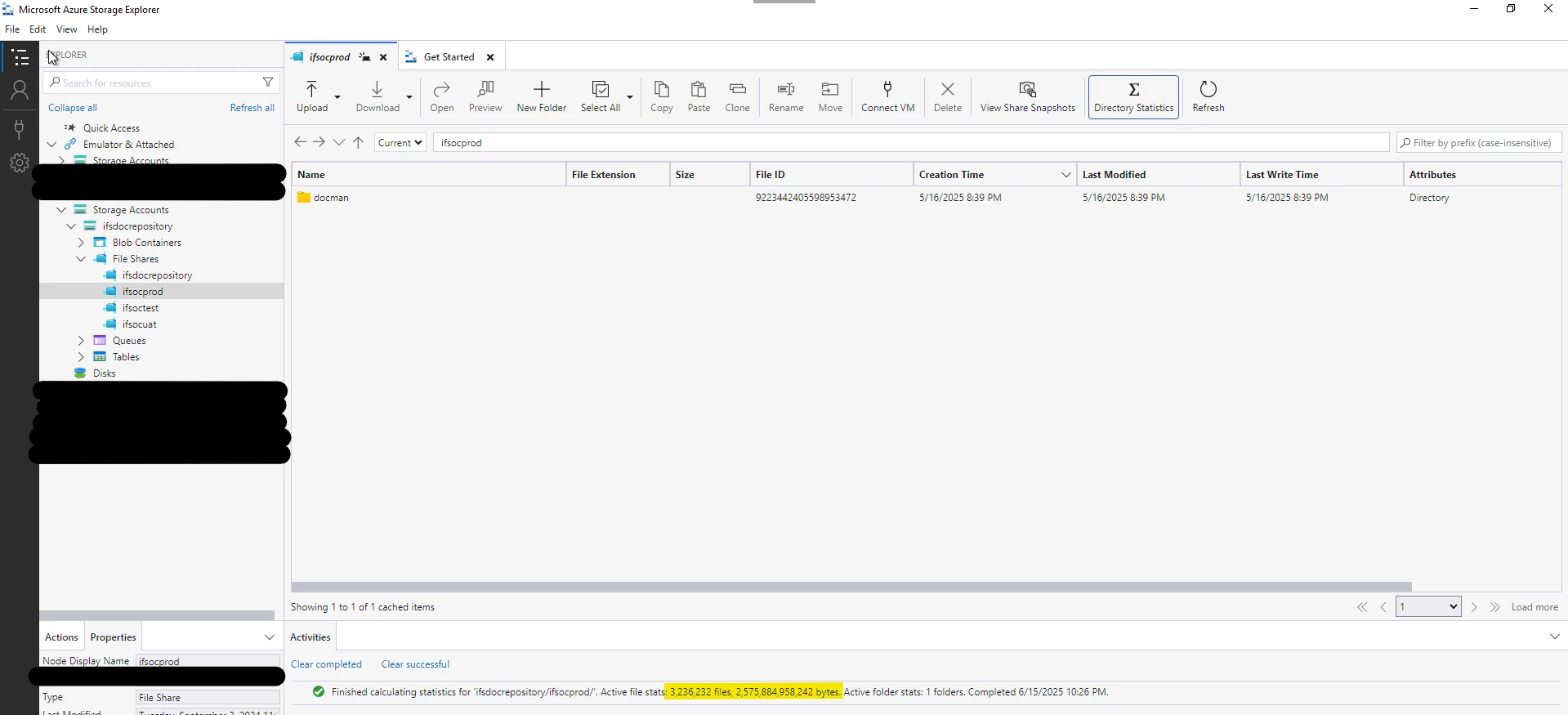Sort by the Creation Time column header

tap(994, 175)
